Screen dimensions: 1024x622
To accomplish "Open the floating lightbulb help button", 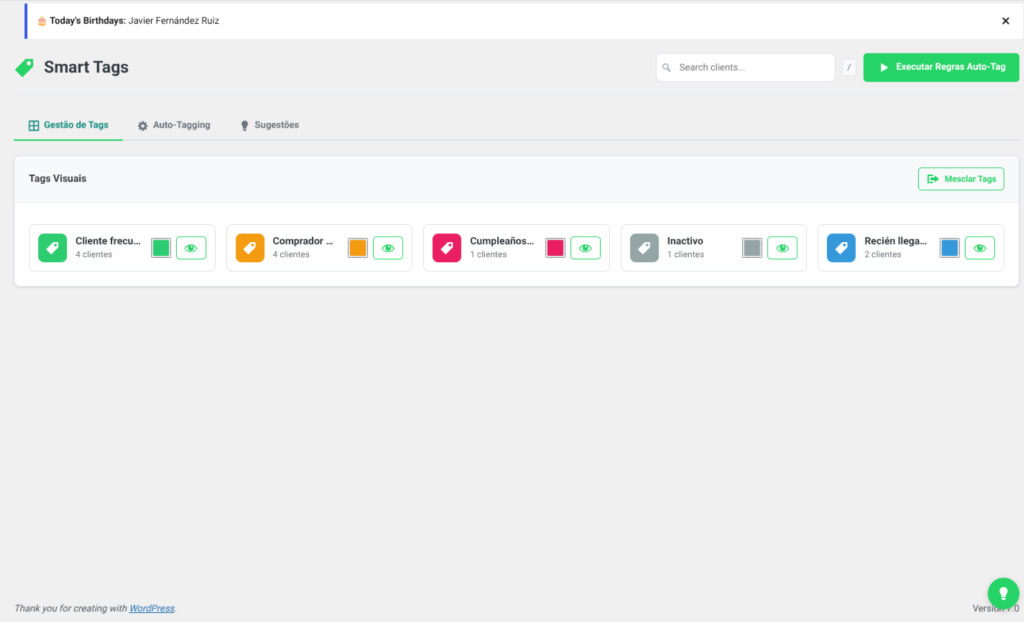I will click(x=1003, y=593).
